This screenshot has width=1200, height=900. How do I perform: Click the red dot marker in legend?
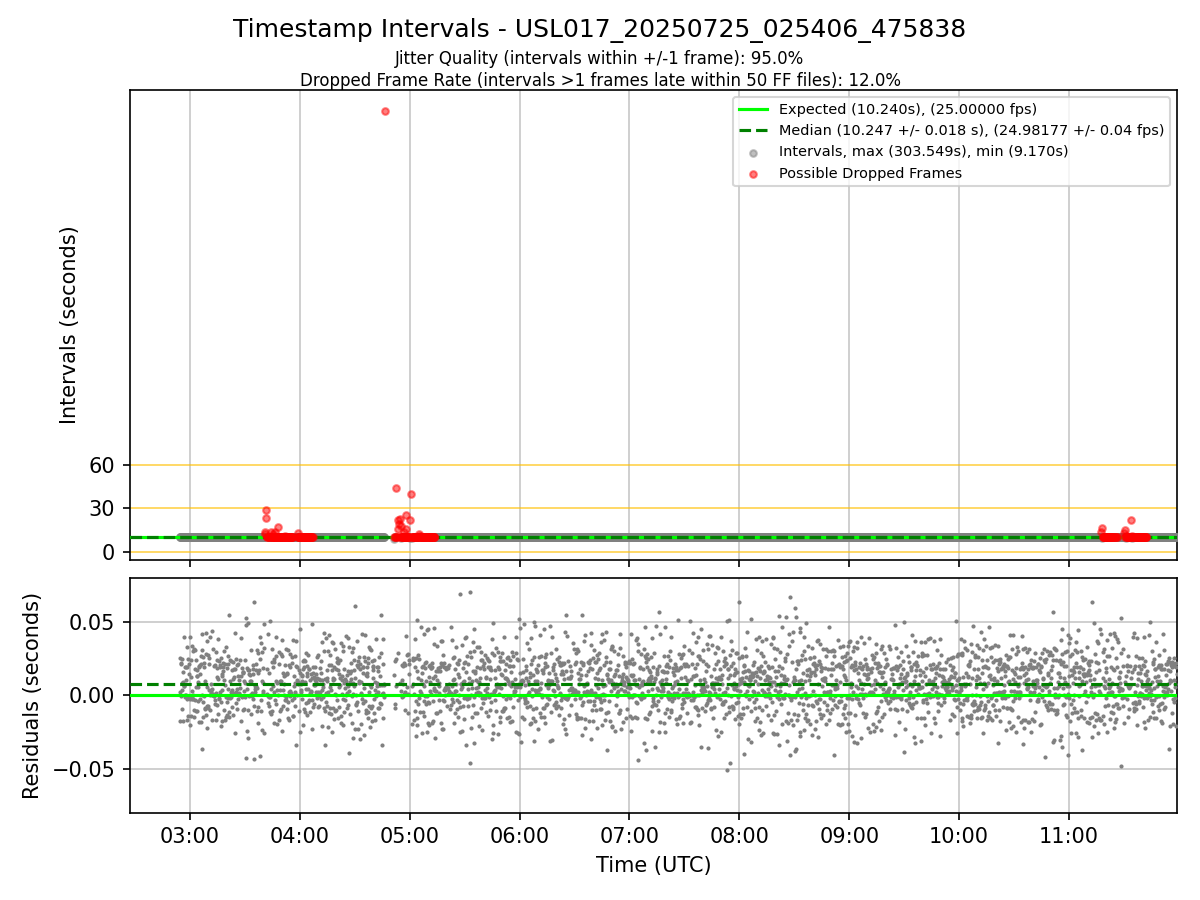[754, 174]
